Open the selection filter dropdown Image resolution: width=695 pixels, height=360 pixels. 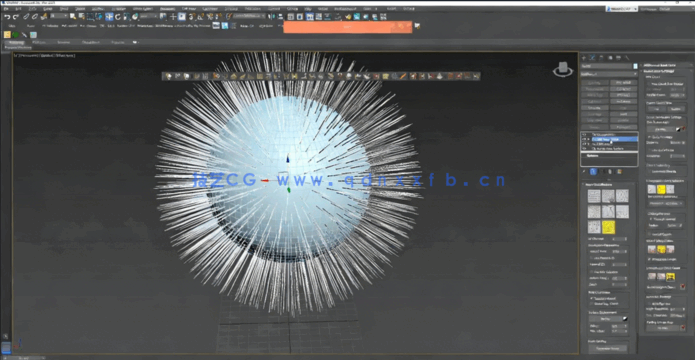(59, 16)
